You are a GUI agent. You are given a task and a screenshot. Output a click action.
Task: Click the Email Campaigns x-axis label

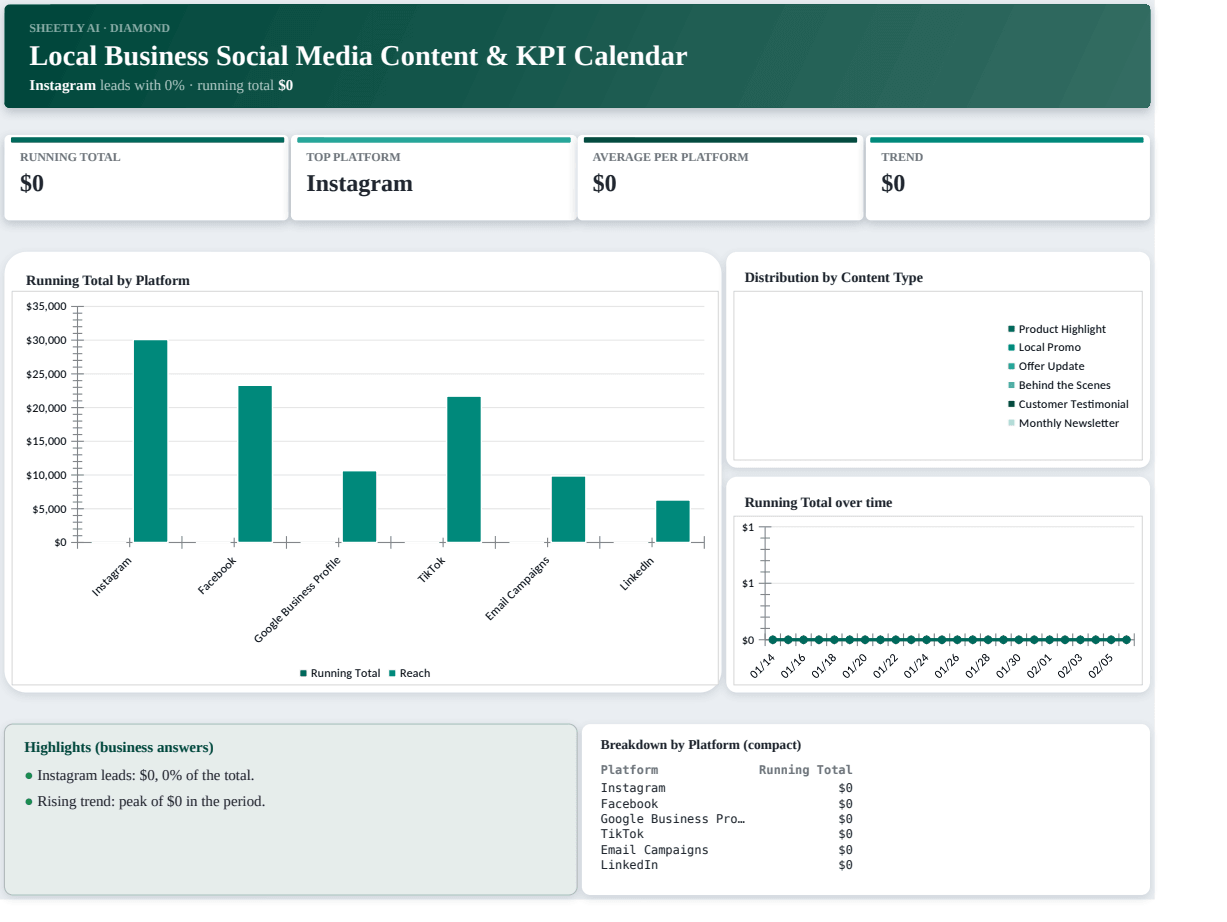tap(517, 588)
